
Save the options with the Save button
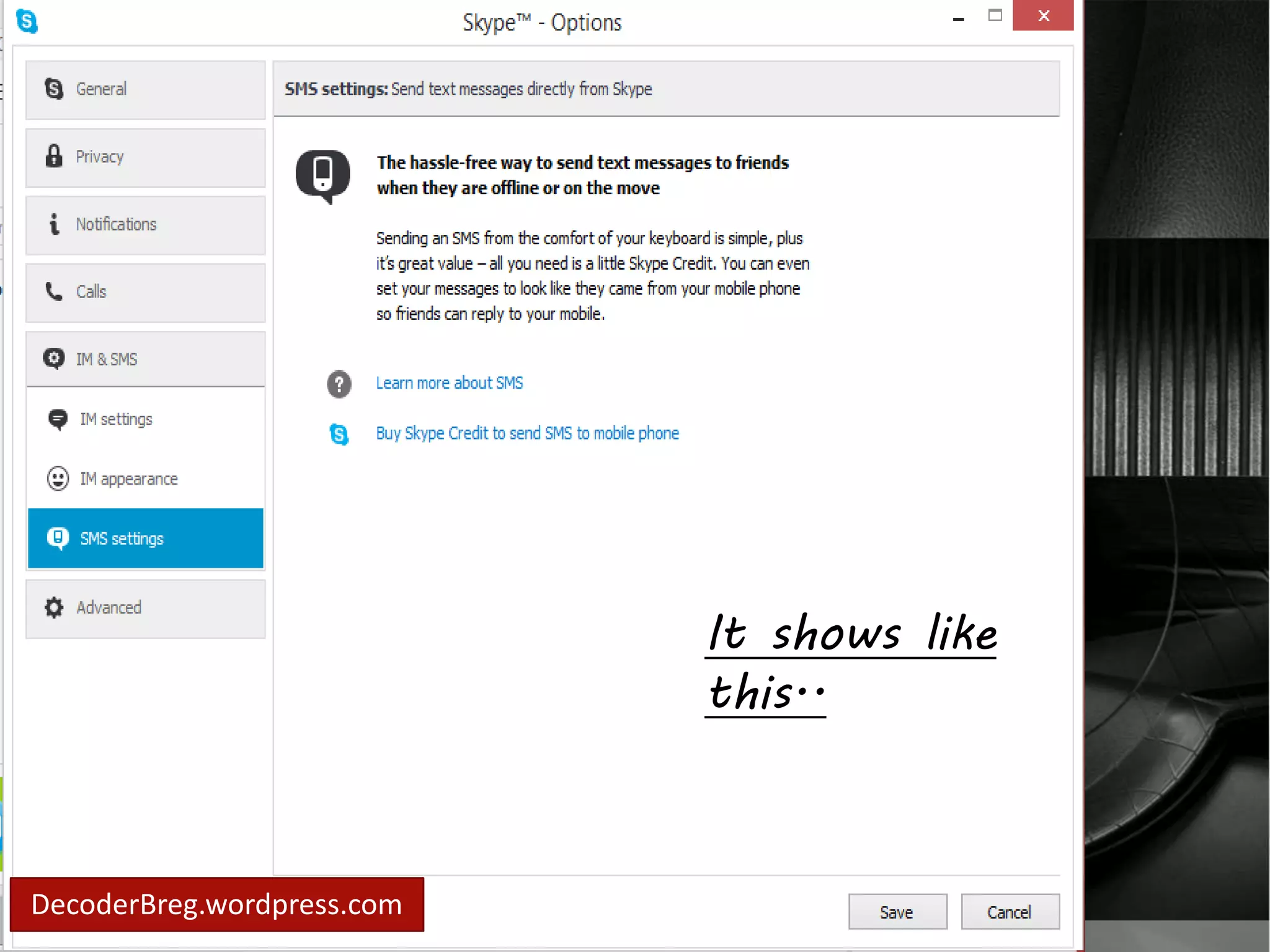tap(897, 912)
